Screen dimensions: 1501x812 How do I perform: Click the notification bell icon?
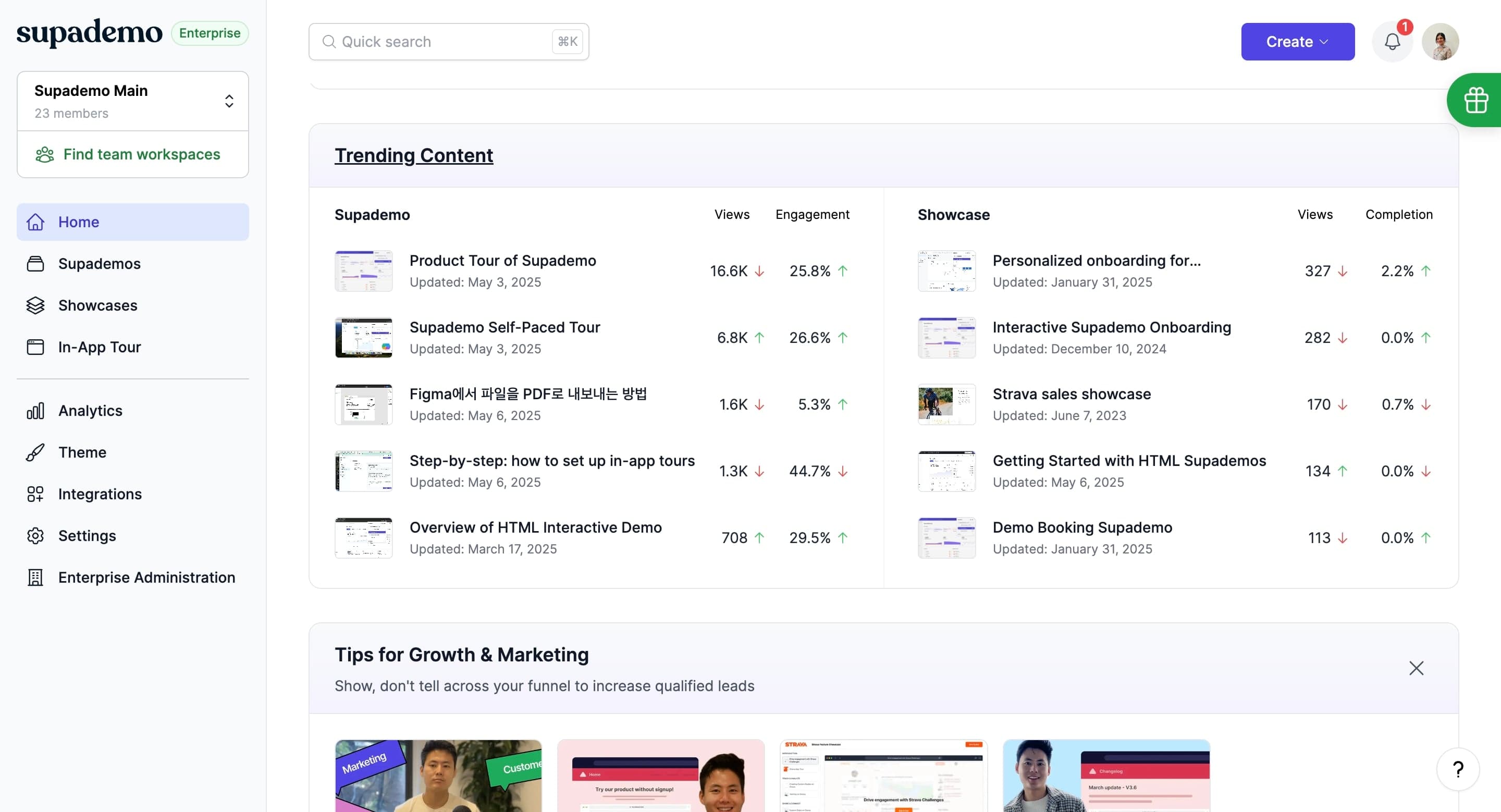1392,41
